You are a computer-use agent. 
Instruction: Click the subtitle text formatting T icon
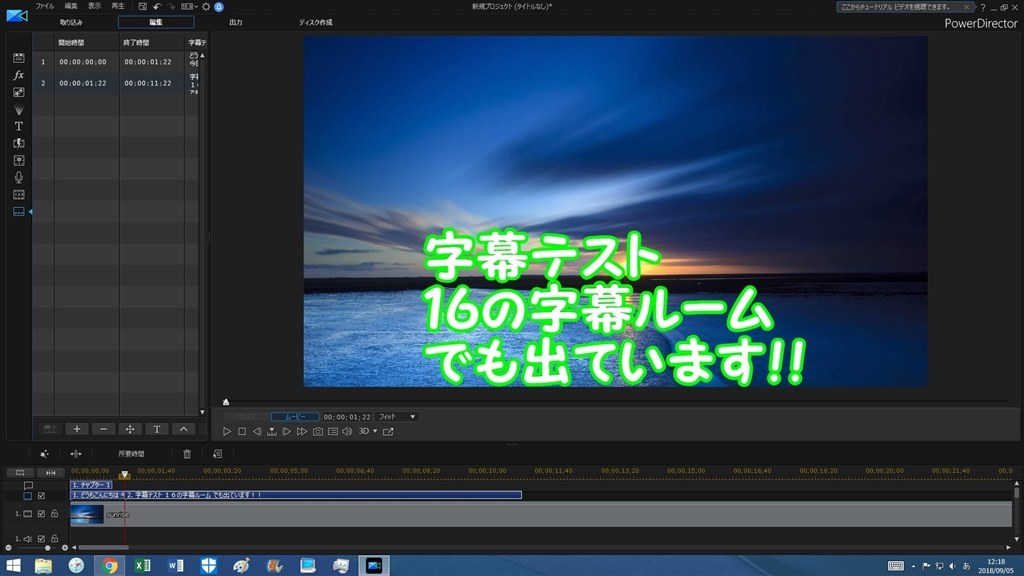tap(156, 428)
